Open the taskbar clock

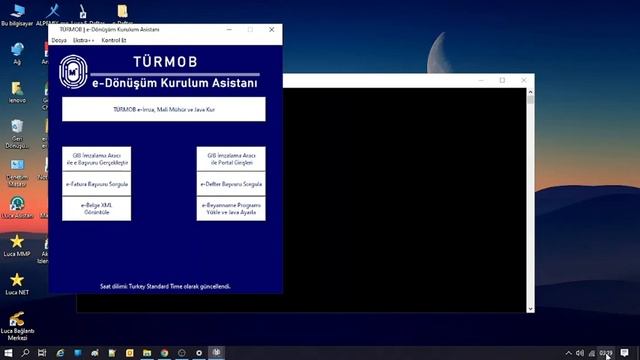coord(606,353)
